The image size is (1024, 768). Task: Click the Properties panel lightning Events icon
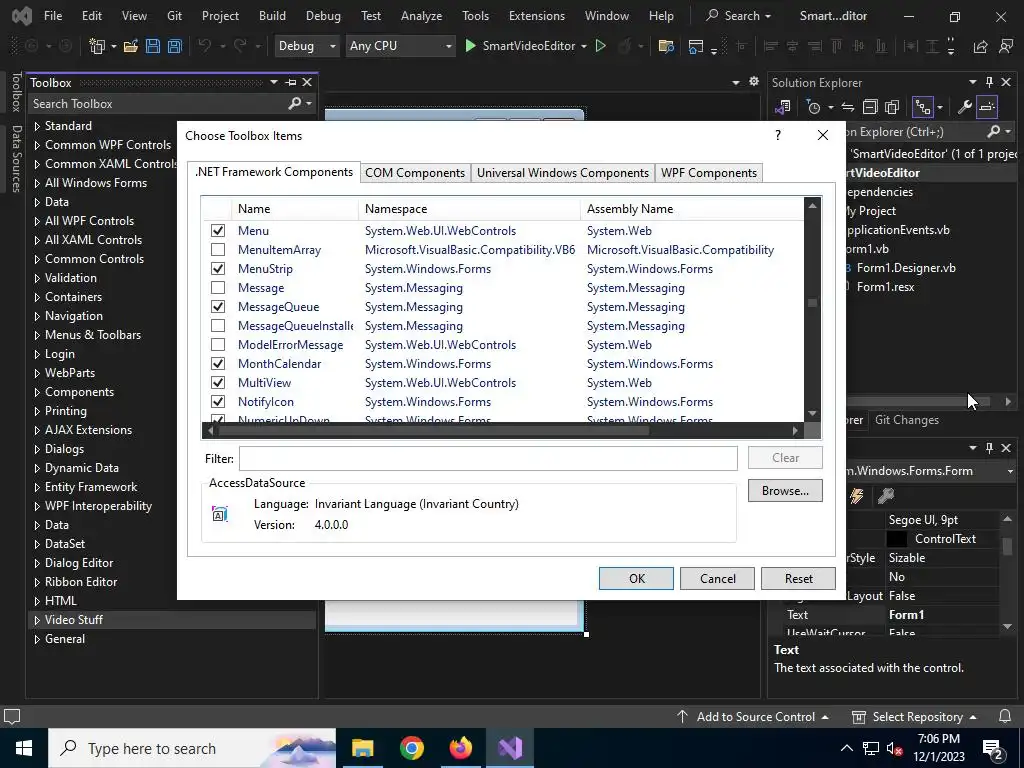coord(857,496)
